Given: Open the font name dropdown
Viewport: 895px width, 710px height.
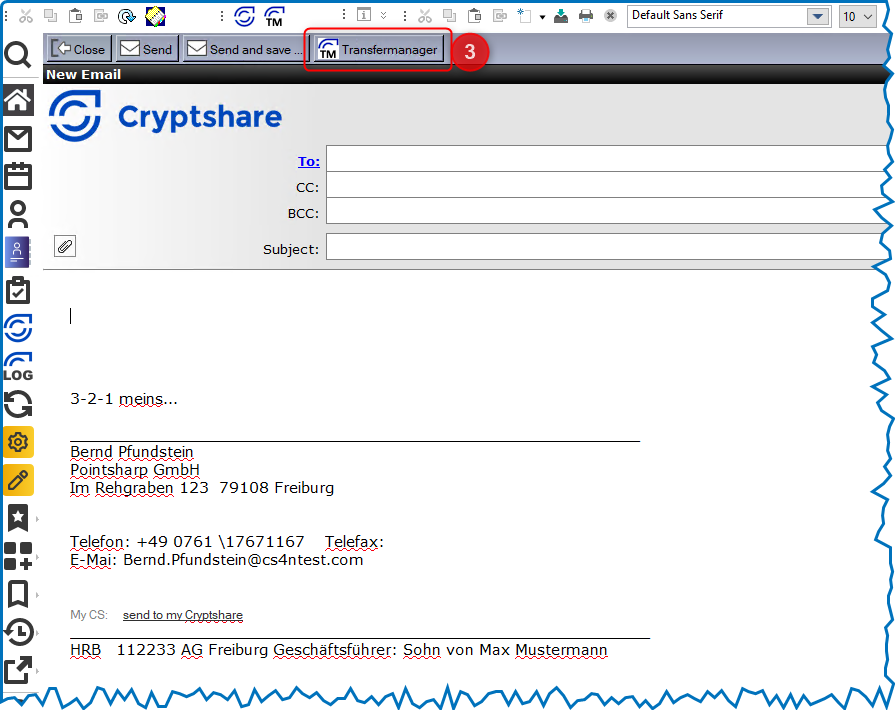Looking at the screenshot, I should (x=818, y=16).
